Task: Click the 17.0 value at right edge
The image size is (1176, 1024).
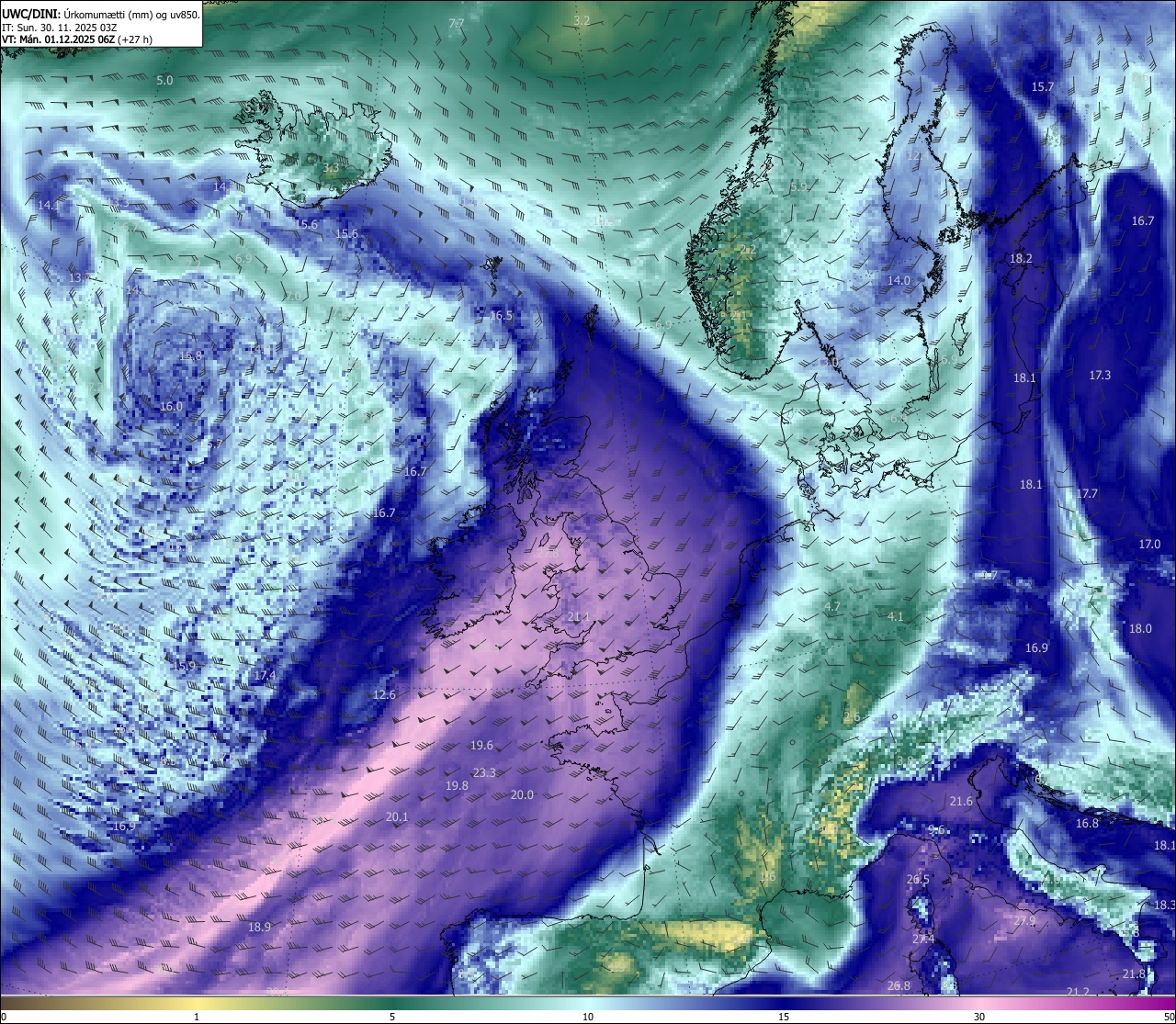Action: (x=1149, y=545)
